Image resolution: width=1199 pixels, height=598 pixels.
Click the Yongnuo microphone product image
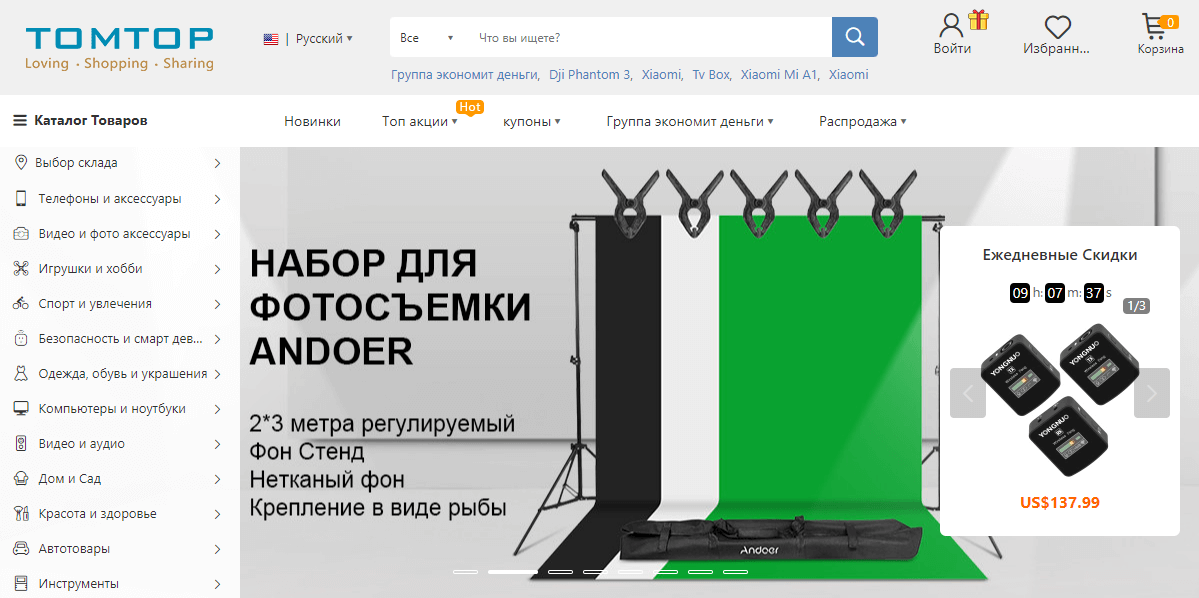pos(1059,401)
